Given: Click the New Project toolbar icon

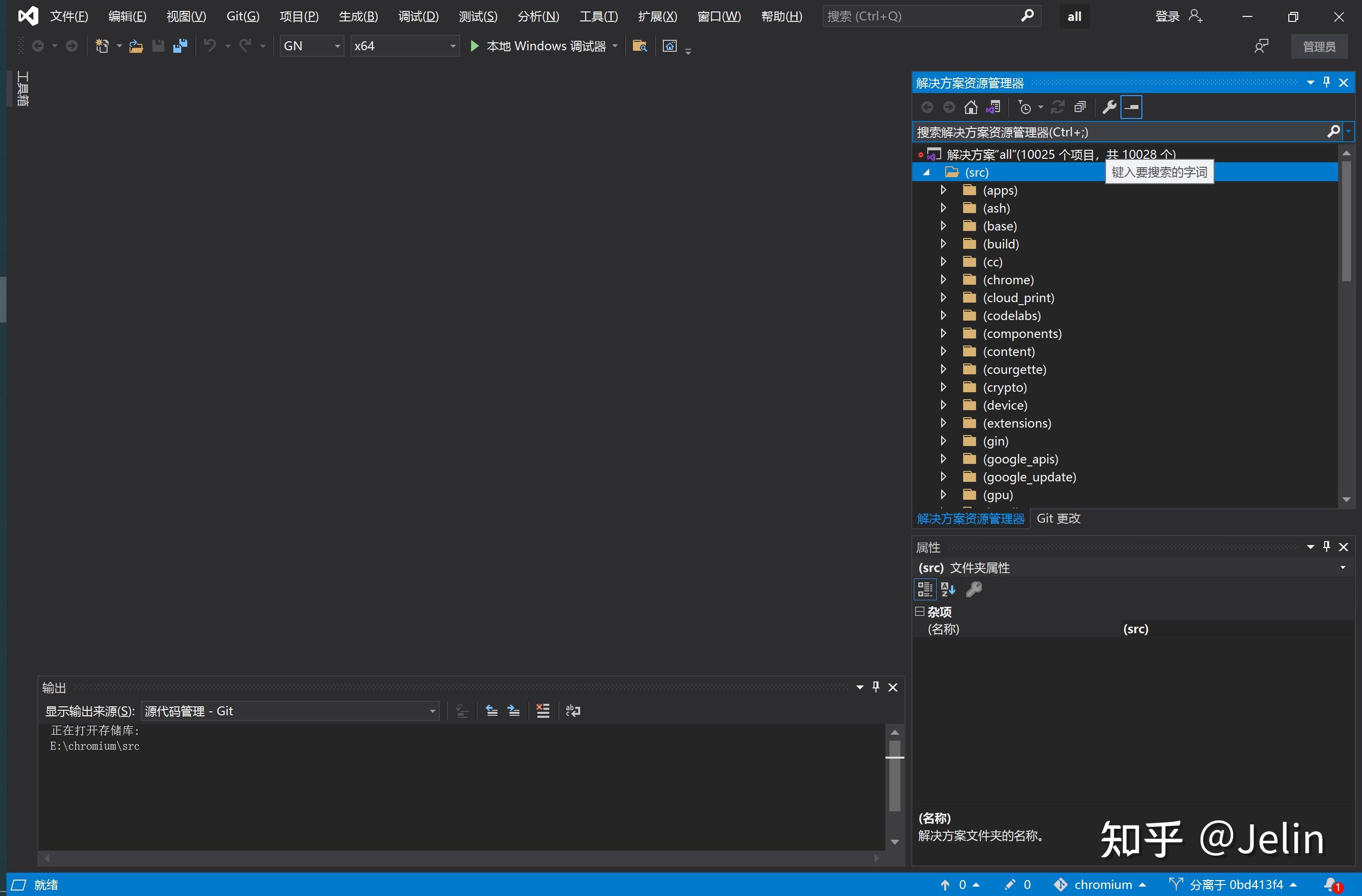Looking at the screenshot, I should pos(102,46).
